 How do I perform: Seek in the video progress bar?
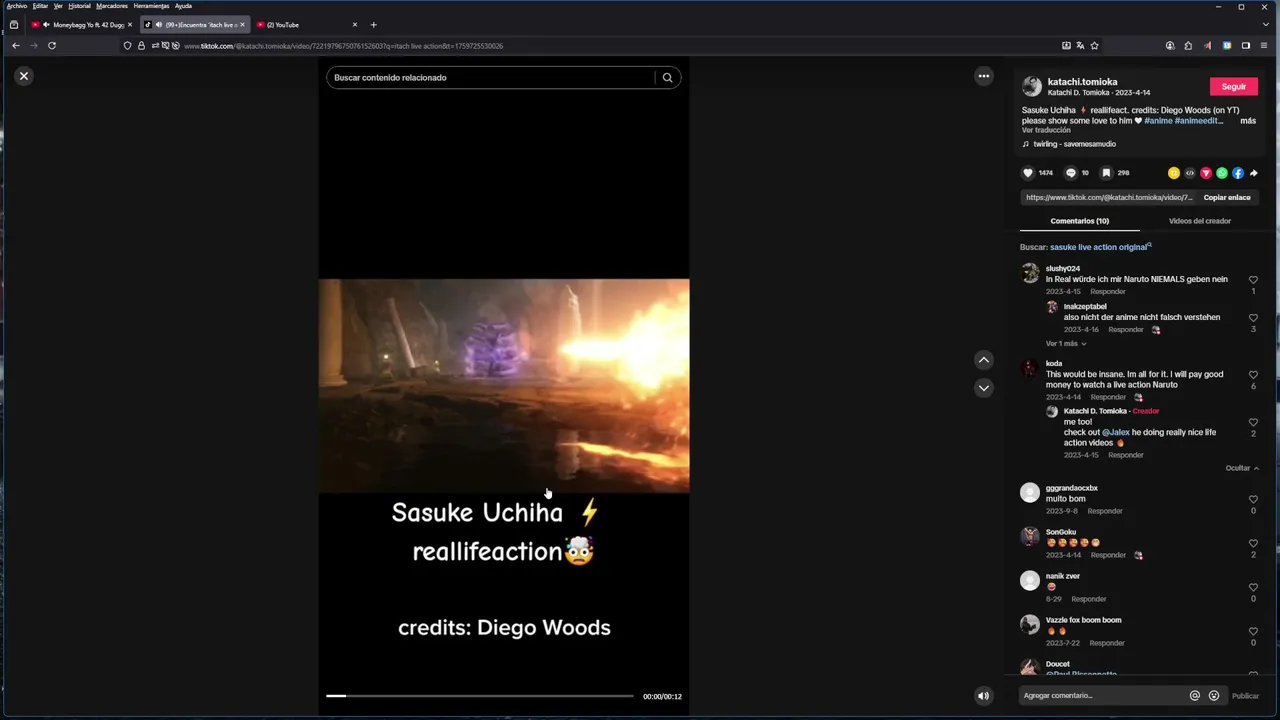[480, 696]
